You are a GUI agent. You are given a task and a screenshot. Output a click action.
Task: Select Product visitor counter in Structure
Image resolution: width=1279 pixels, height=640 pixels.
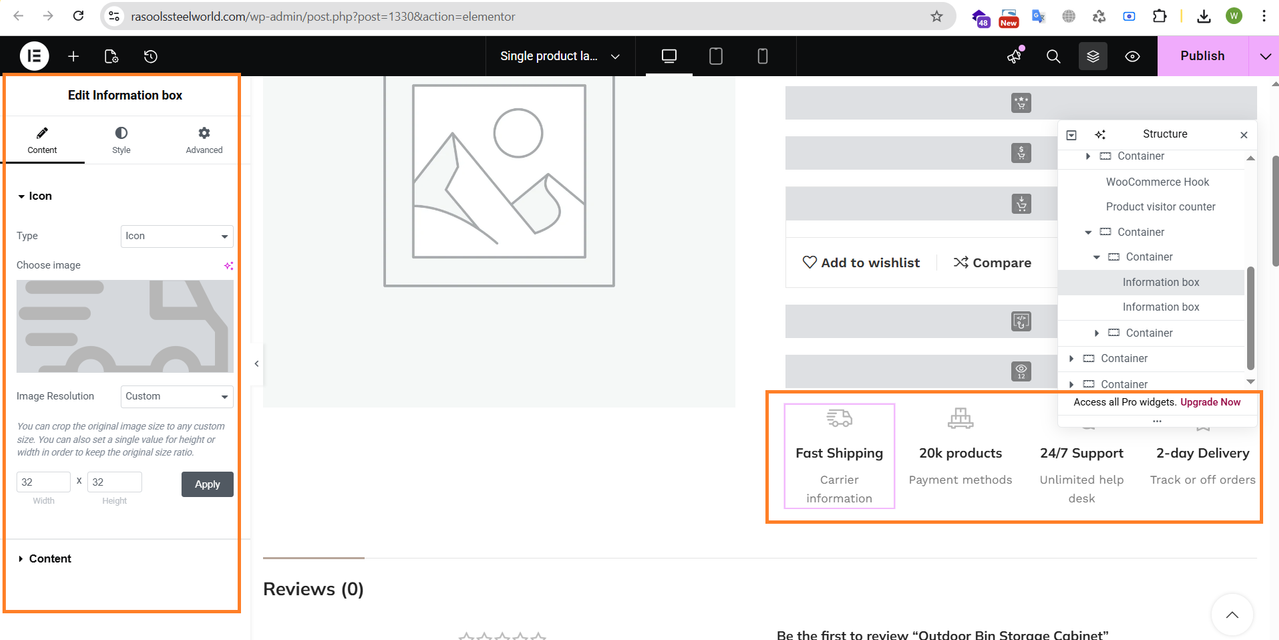(1160, 207)
